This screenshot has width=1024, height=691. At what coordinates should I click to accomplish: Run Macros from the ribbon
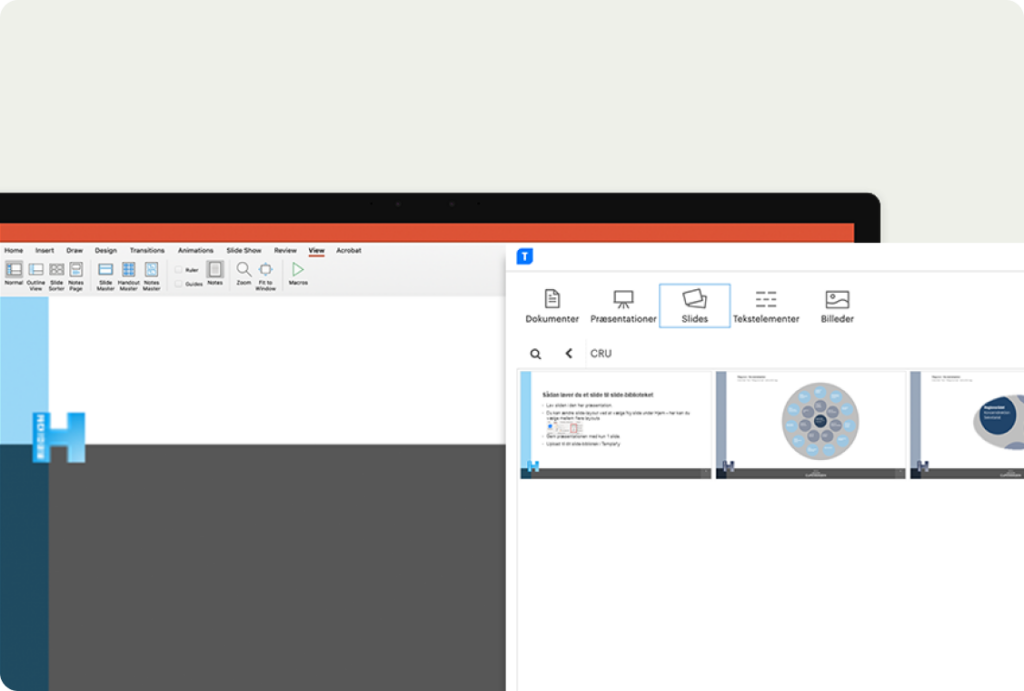(298, 269)
